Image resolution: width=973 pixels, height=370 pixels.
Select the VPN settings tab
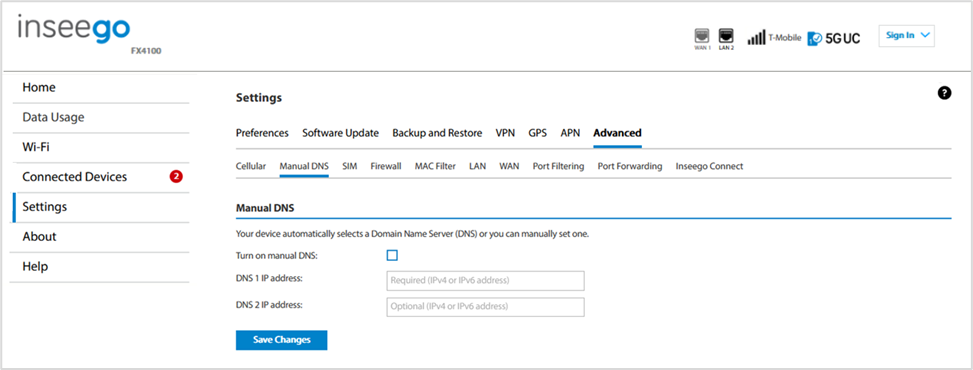[505, 133]
